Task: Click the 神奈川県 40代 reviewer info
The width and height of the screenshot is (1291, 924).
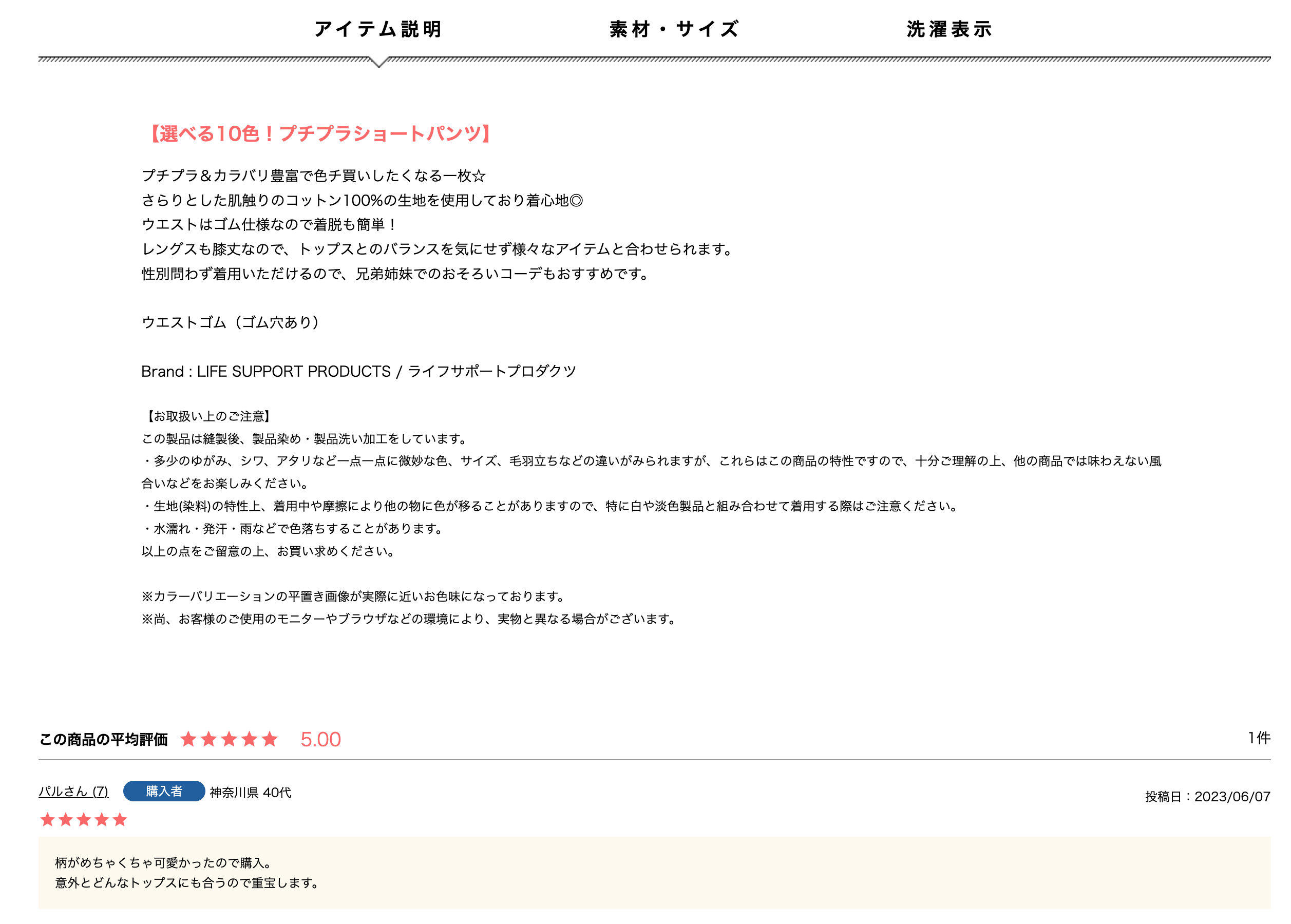Action: pos(251,792)
